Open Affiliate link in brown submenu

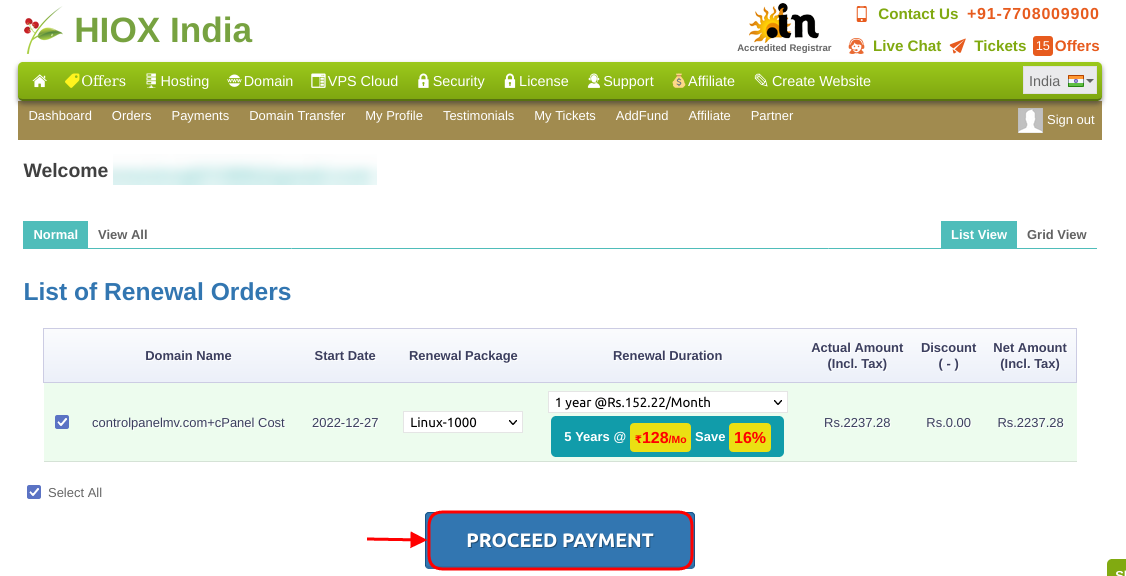(x=709, y=116)
